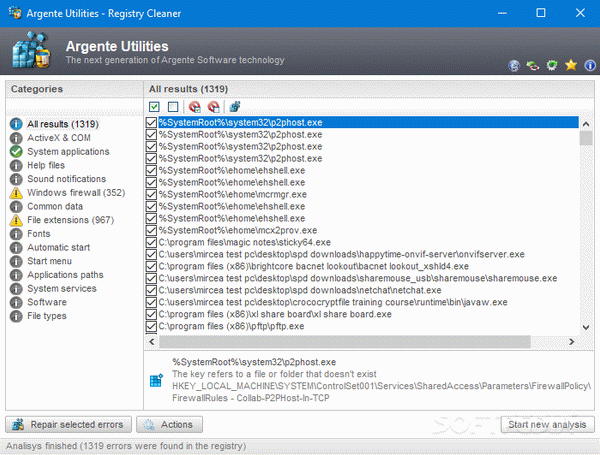Select the javaw.exe crococryptfile row

[x=333, y=302]
